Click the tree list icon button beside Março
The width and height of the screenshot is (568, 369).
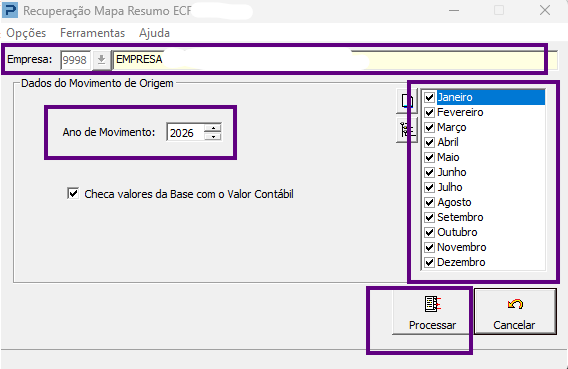pos(407,130)
